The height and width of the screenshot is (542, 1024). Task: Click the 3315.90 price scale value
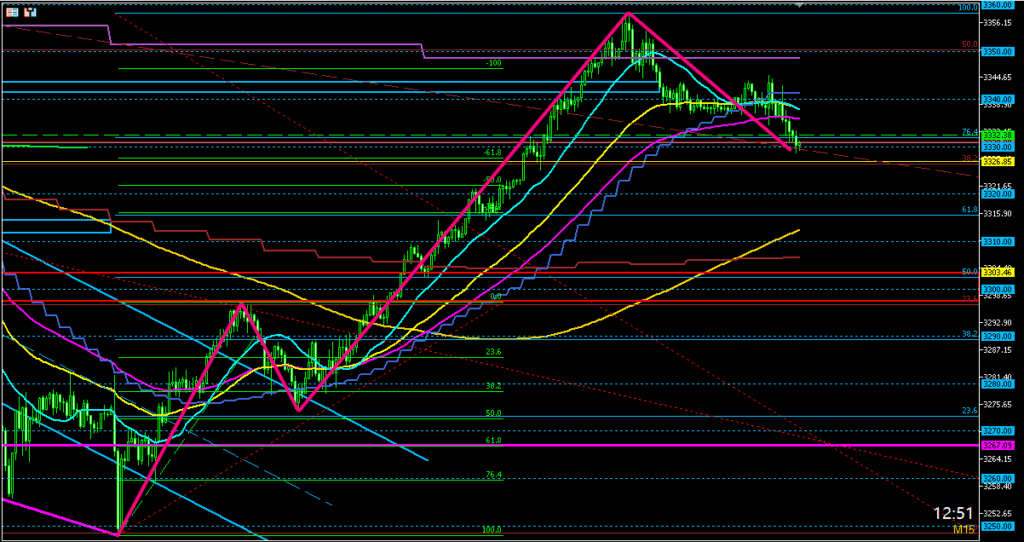point(997,214)
